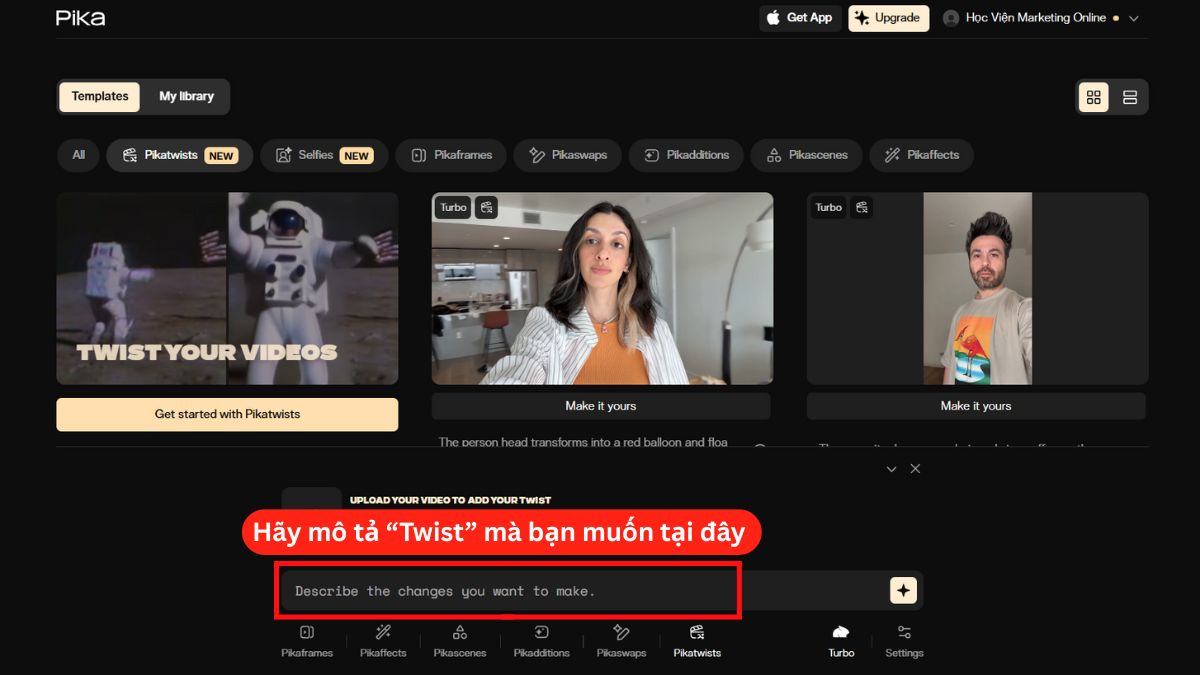Switch to the Templates tab
The width and height of the screenshot is (1200, 675).
(100, 97)
